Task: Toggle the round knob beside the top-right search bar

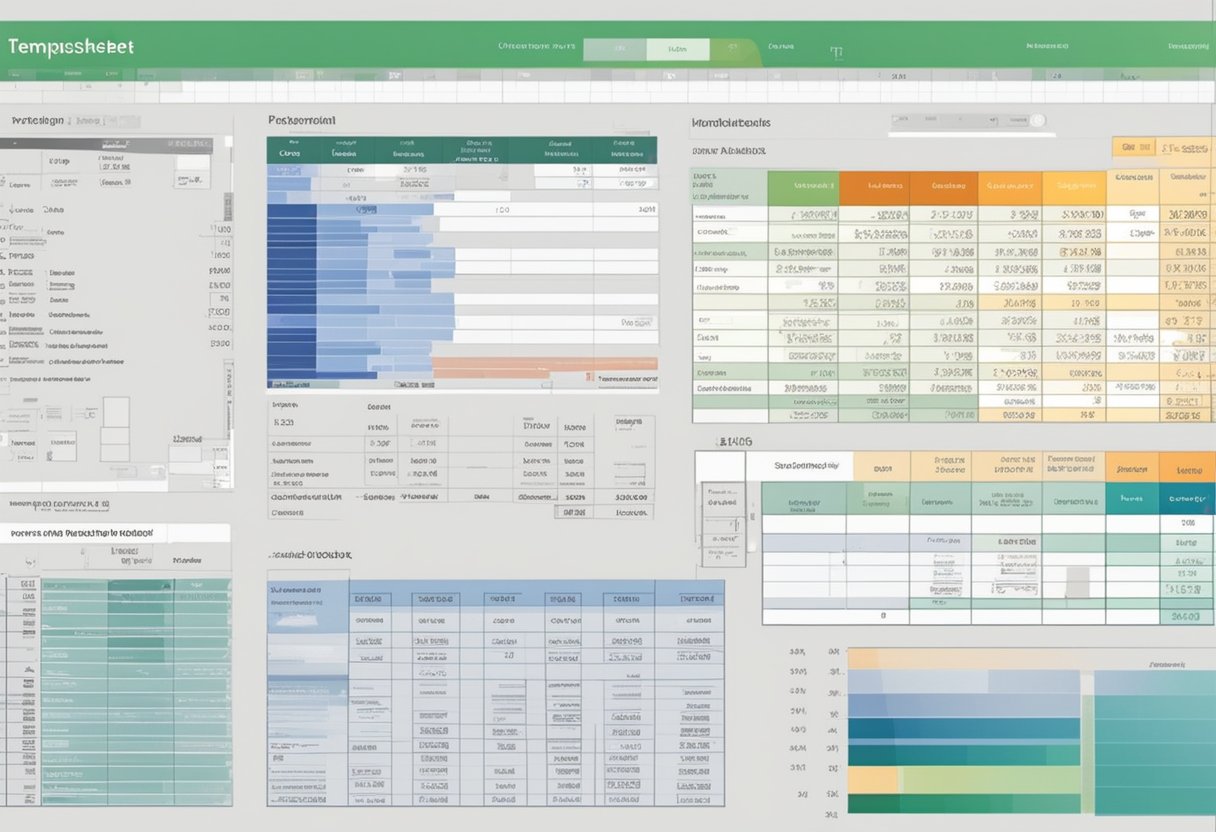Action: (1037, 121)
